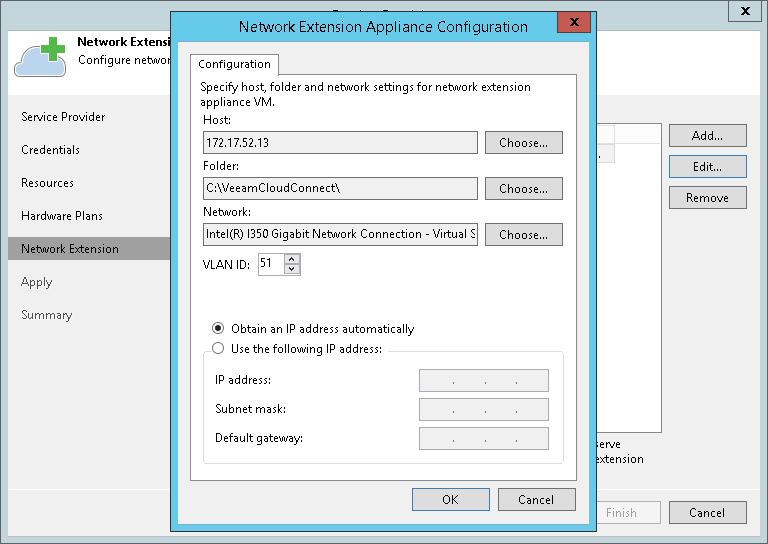Increase the VLAN ID value with up arrow
Screen dimensions: 768x544
(x=292, y=259)
